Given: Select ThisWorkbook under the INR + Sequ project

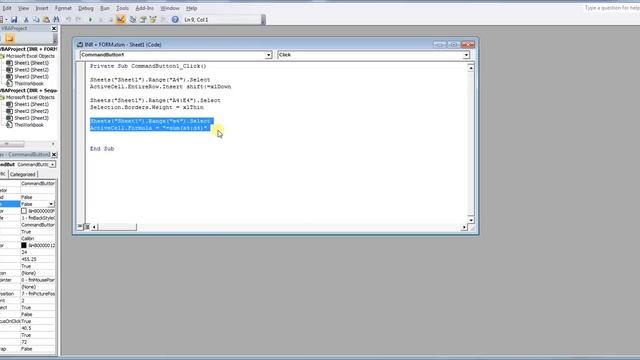Looking at the screenshot, I should (x=29, y=125).
